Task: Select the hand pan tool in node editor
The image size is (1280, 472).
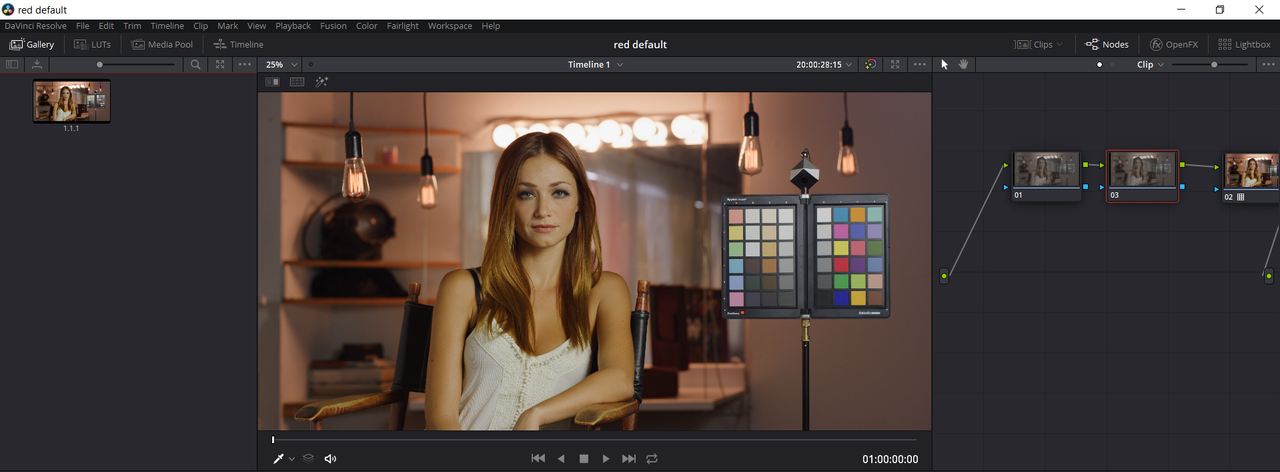Action: 964,64
